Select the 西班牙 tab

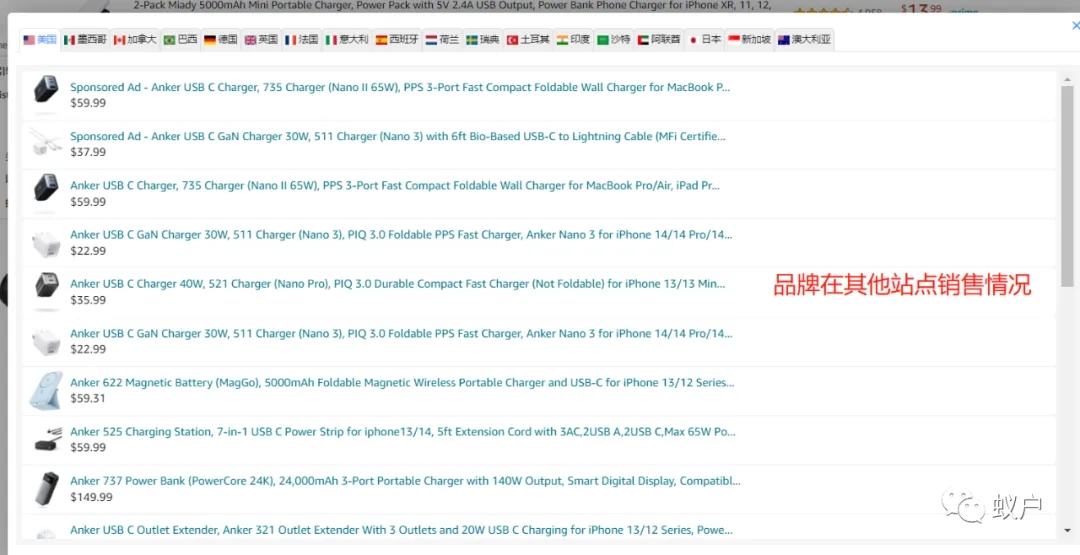(397, 40)
